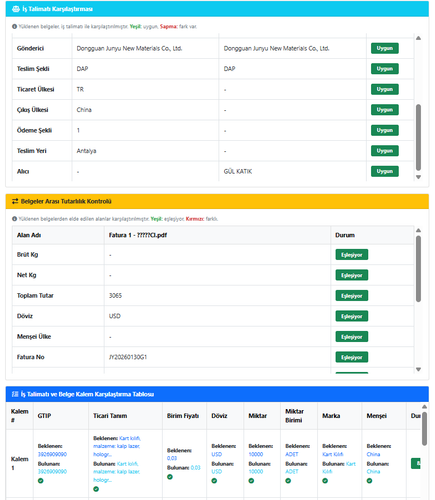Click the Birim Fiyatı column header
This screenshot has height=500, width=435.
(x=183, y=416)
